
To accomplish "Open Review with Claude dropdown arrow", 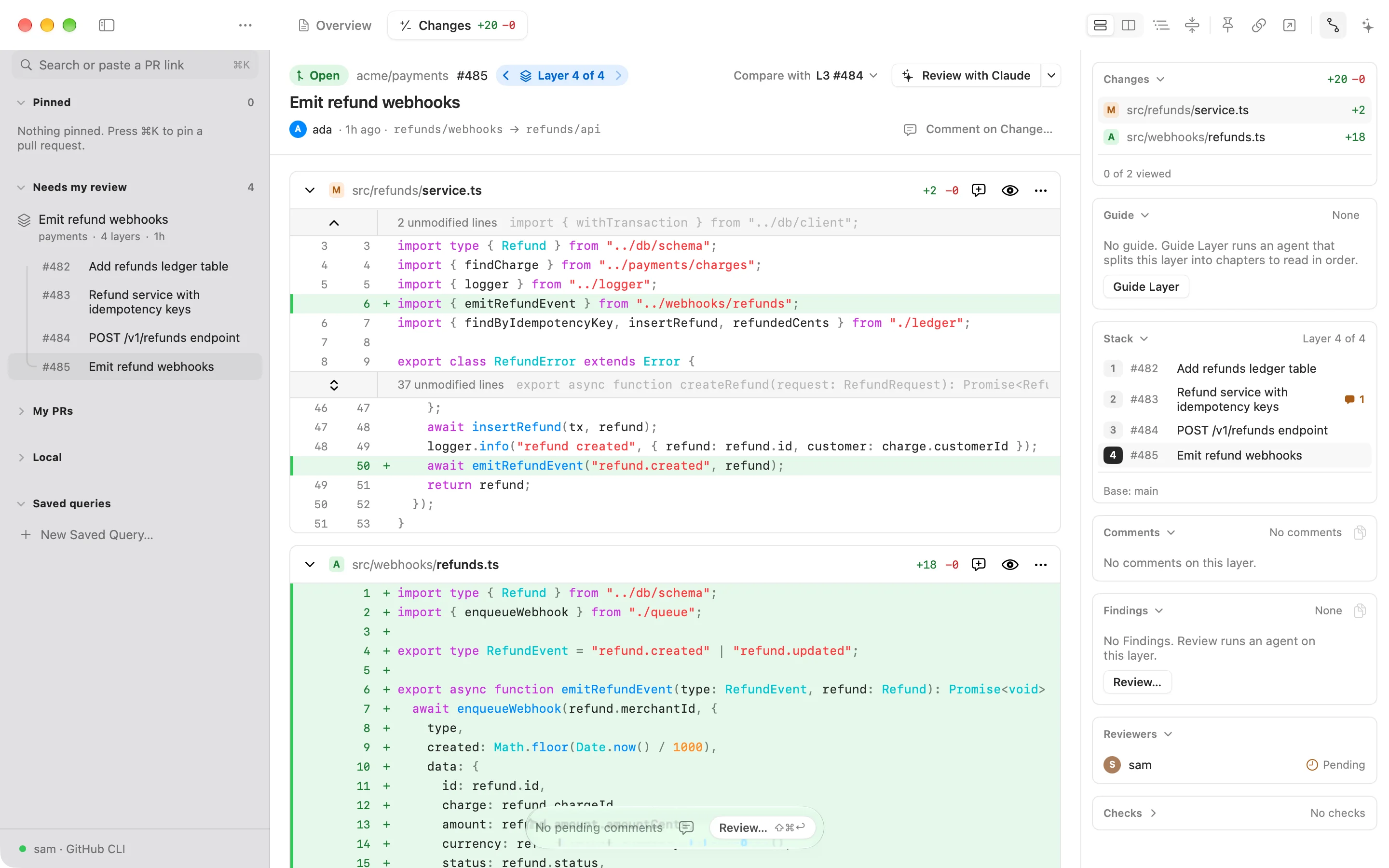I will [x=1051, y=76].
